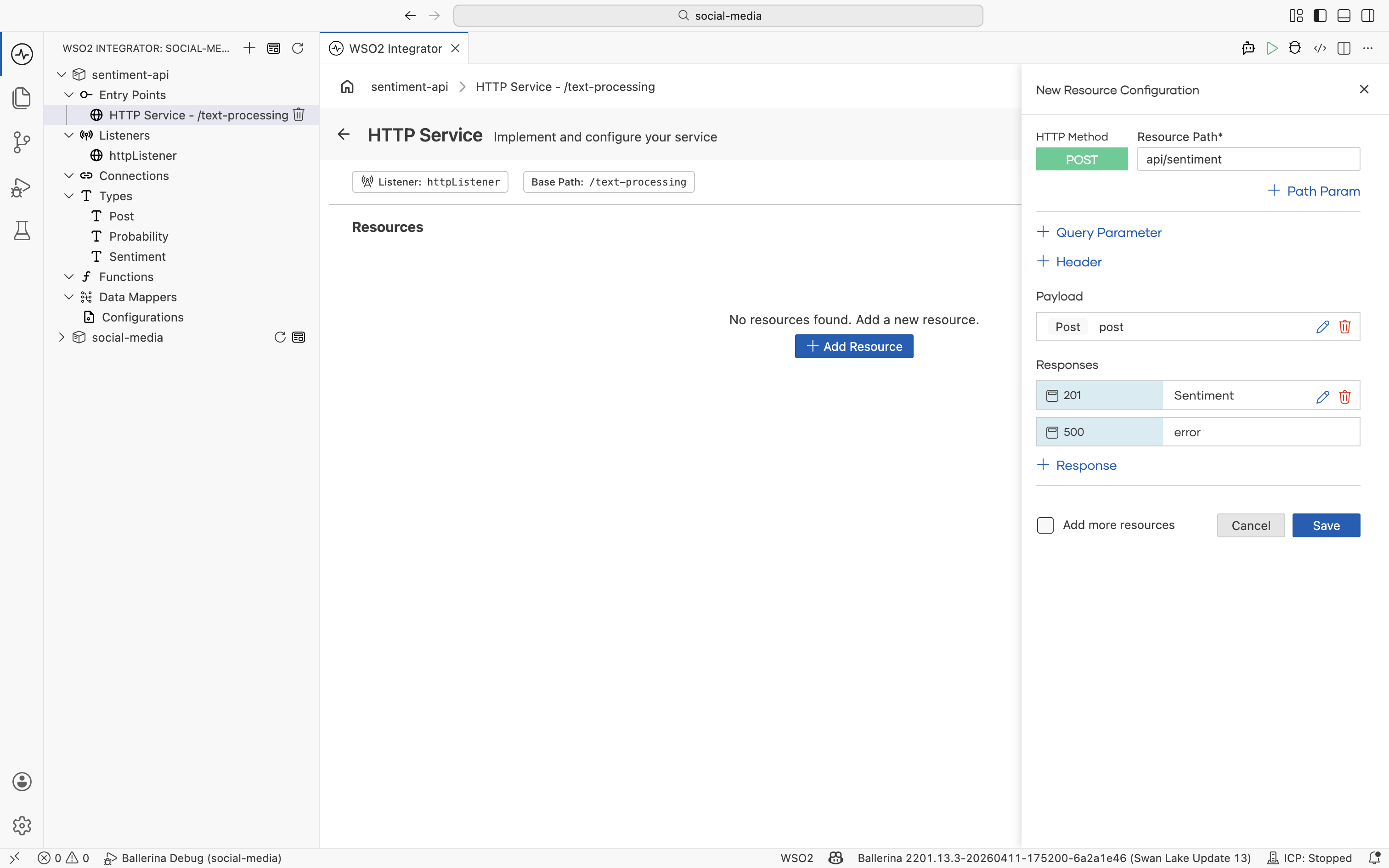Collapse the Listeners node

[69, 135]
